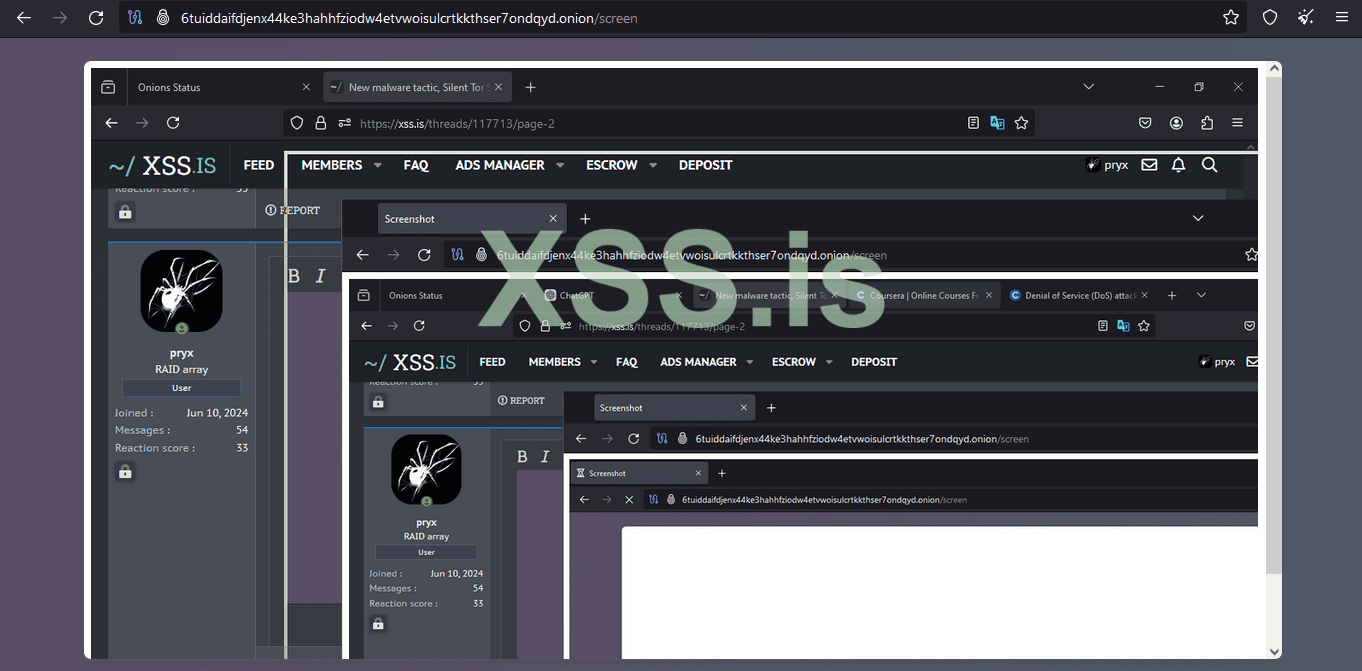Select New malware tactic tab in two-tab xss.is window
This screenshot has height=671, width=1362.
tap(417, 87)
